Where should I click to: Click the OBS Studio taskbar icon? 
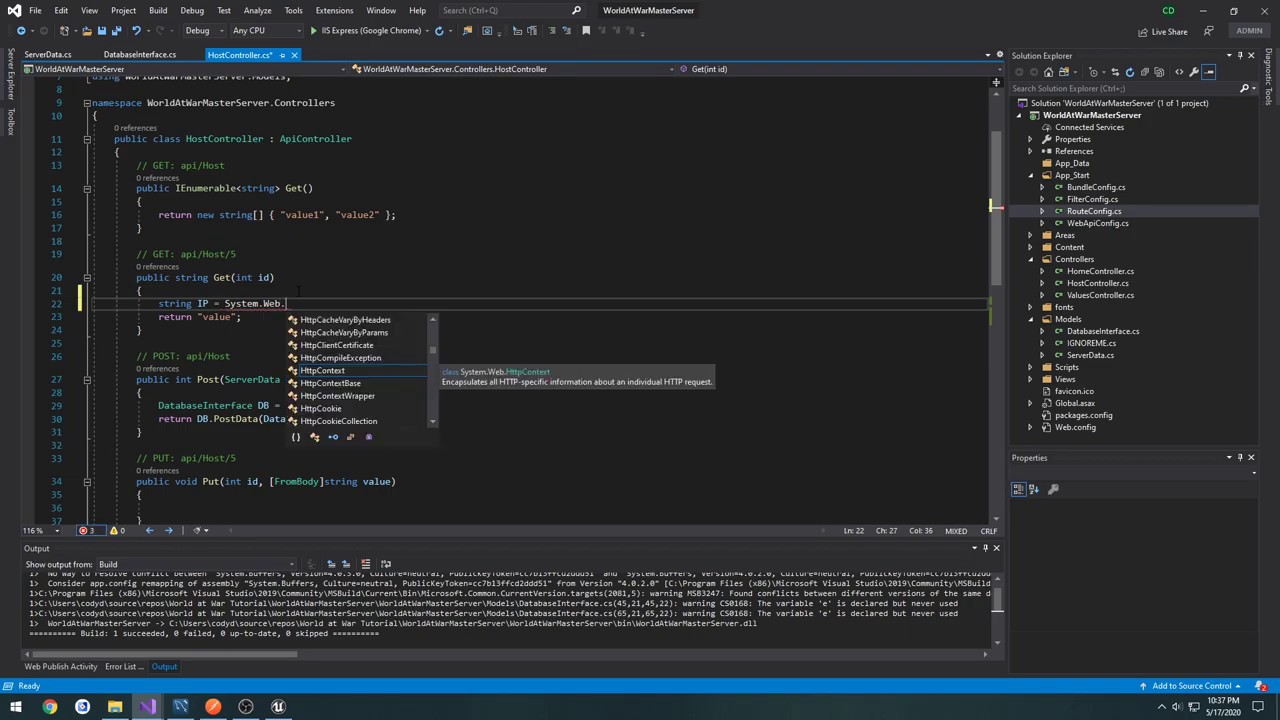246,707
